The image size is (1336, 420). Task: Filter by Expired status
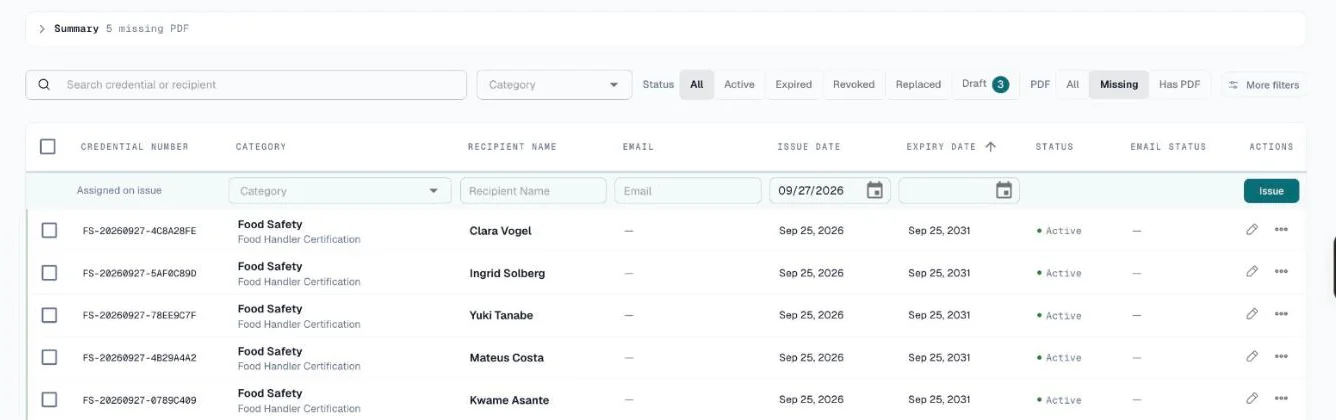coord(794,85)
